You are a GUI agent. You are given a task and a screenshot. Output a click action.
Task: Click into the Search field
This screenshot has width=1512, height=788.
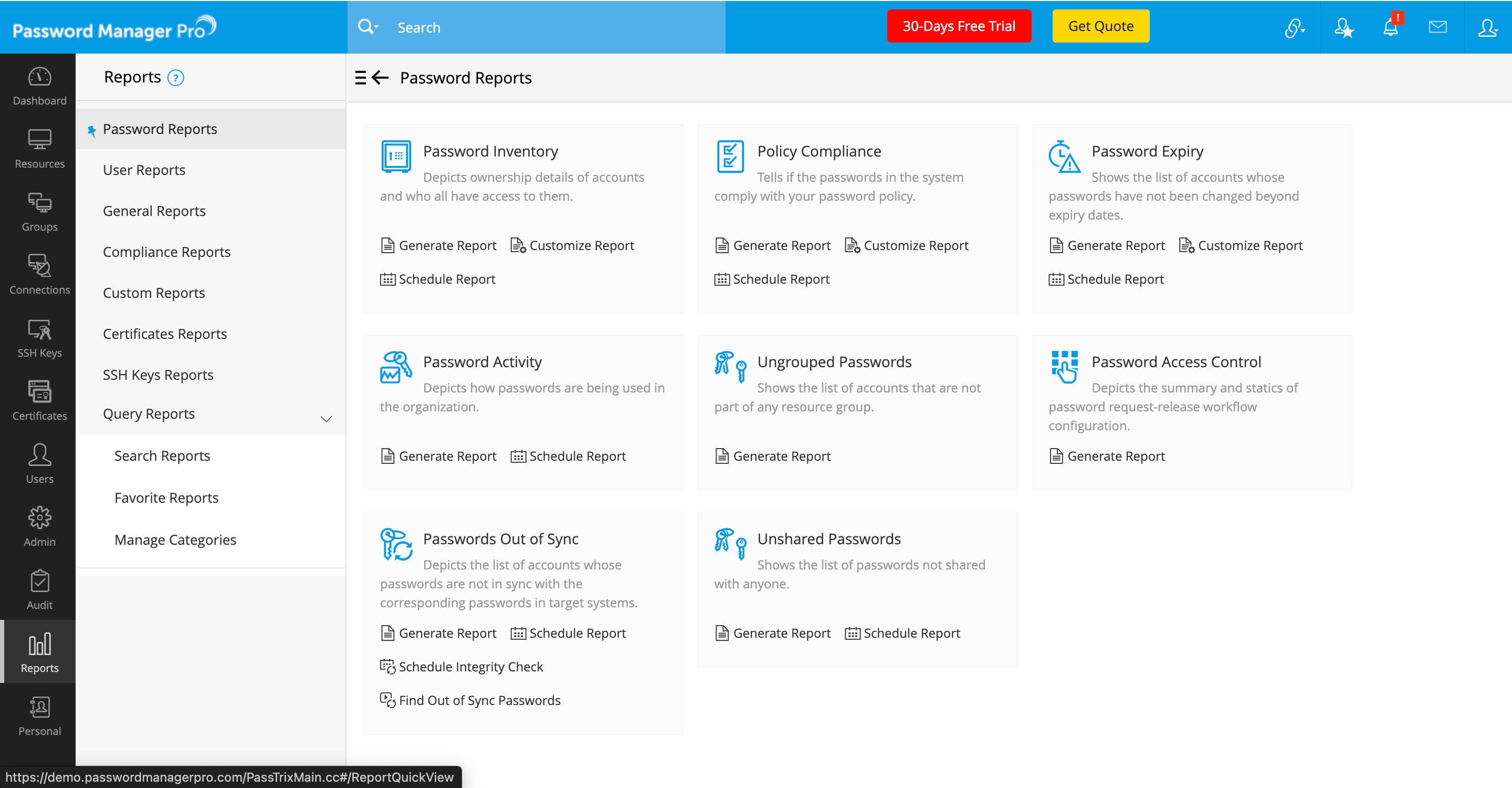[552, 28]
